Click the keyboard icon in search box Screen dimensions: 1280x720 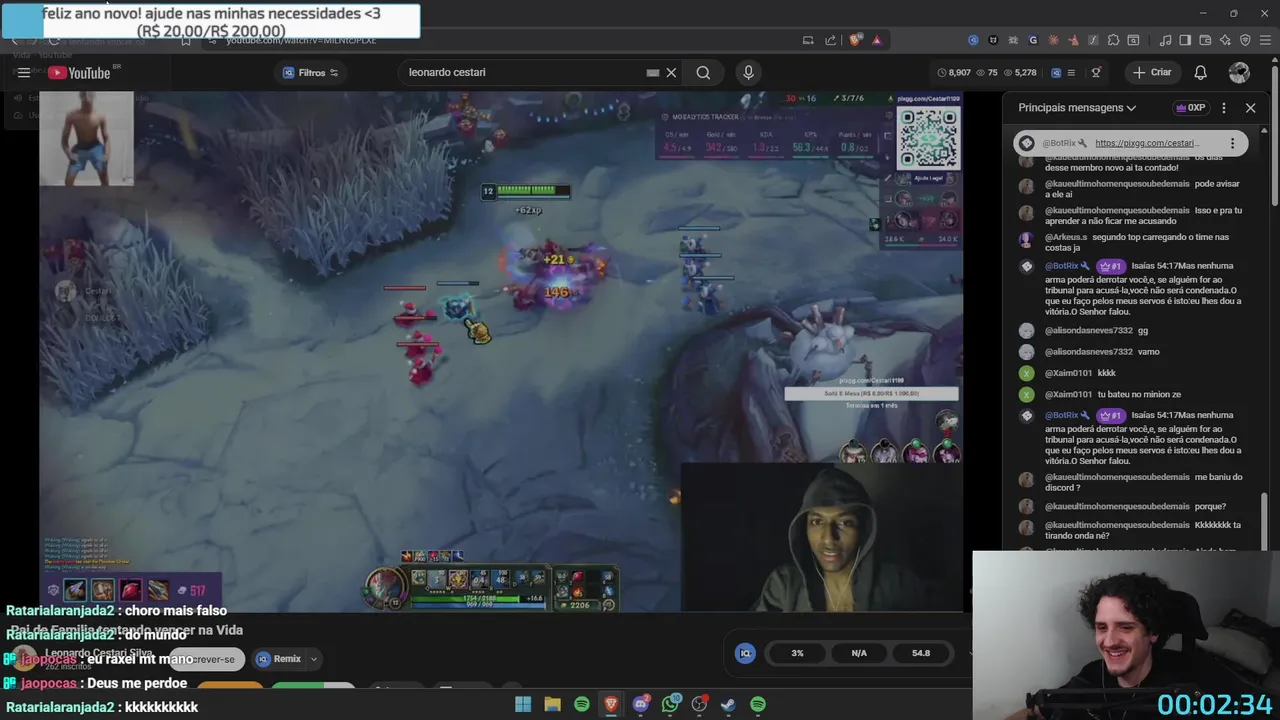click(x=653, y=72)
